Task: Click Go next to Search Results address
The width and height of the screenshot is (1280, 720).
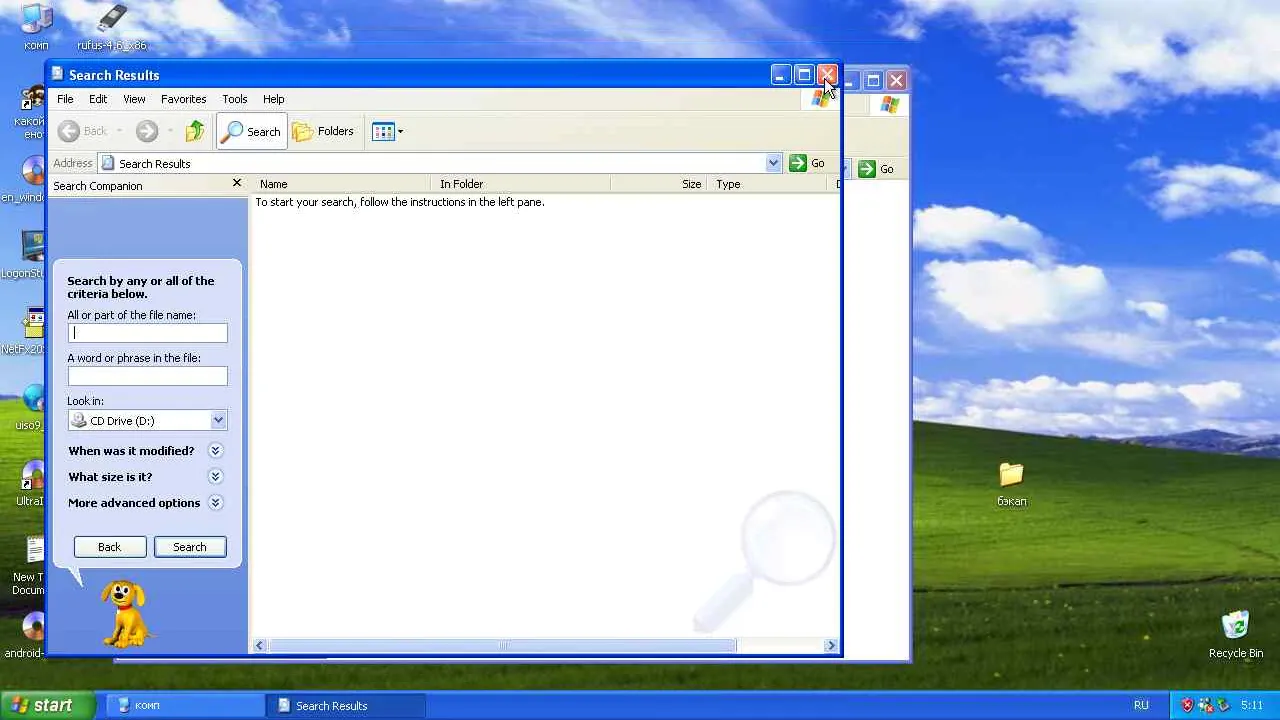Action: pos(808,163)
